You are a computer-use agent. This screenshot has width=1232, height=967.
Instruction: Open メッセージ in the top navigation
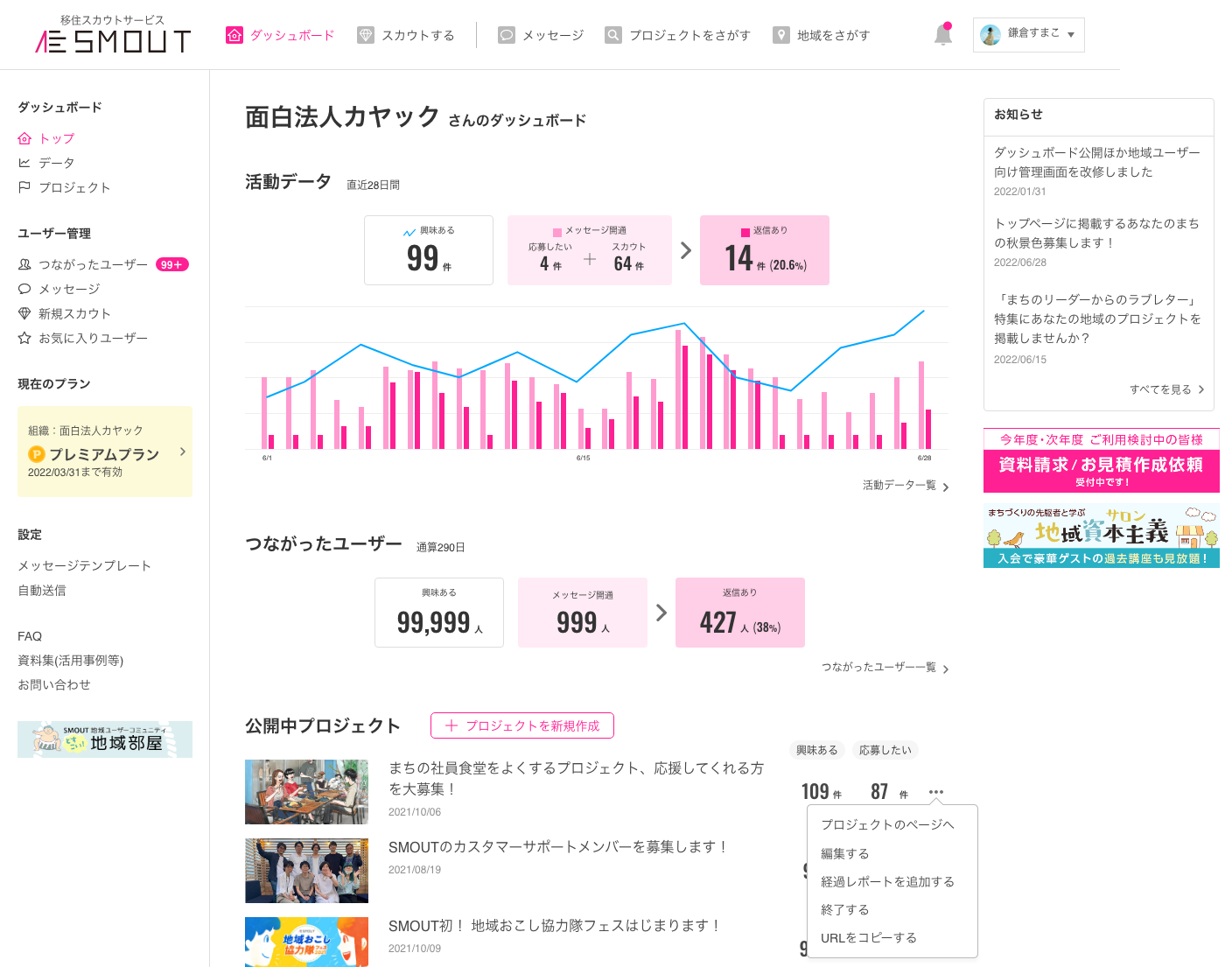tap(541, 35)
